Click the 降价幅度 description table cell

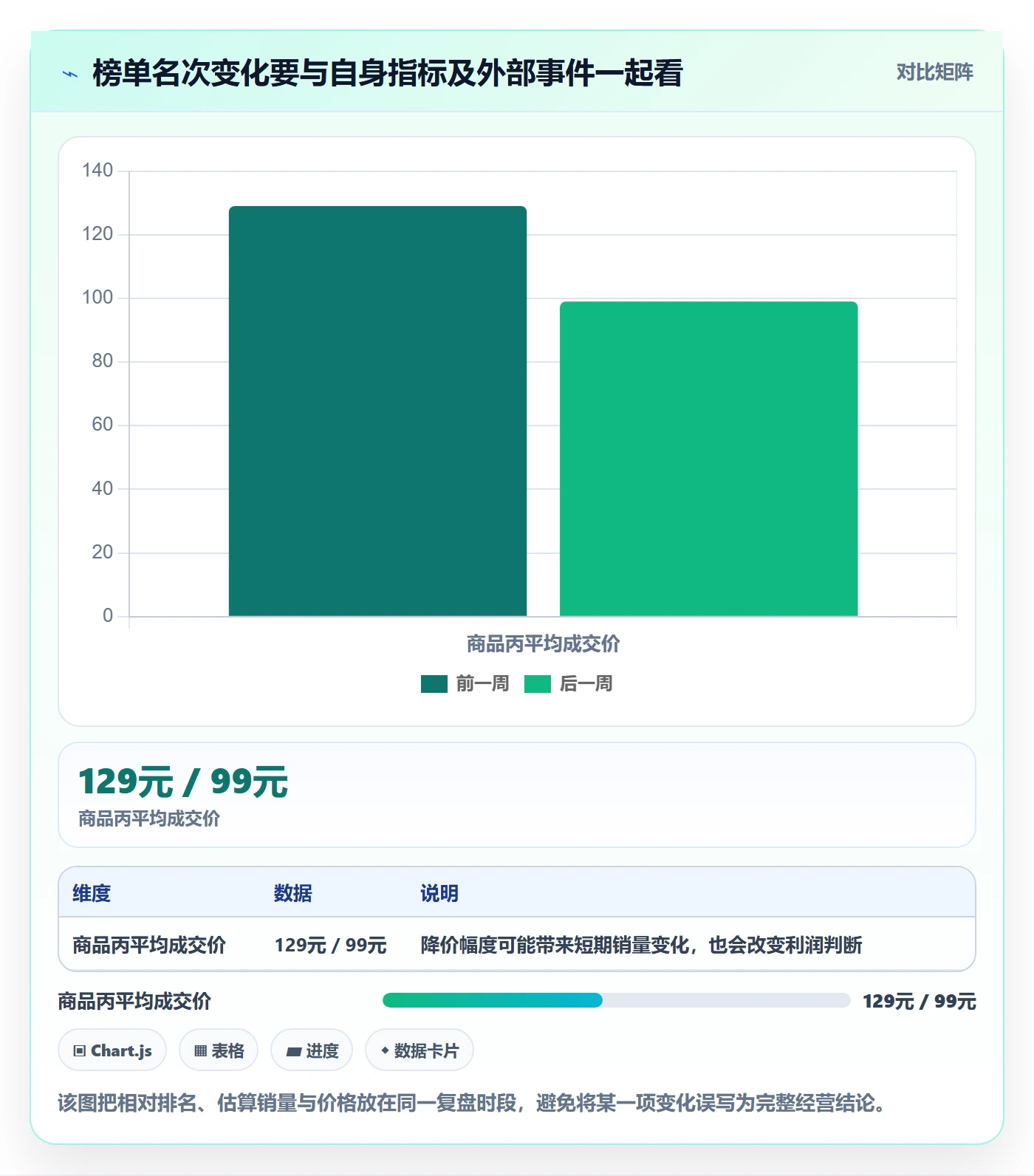click(641, 945)
